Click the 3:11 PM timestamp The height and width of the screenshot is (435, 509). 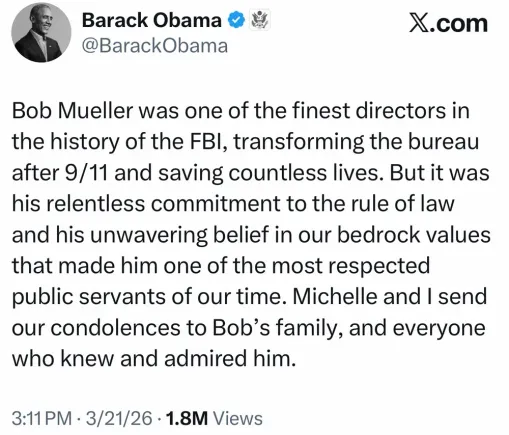42,418
